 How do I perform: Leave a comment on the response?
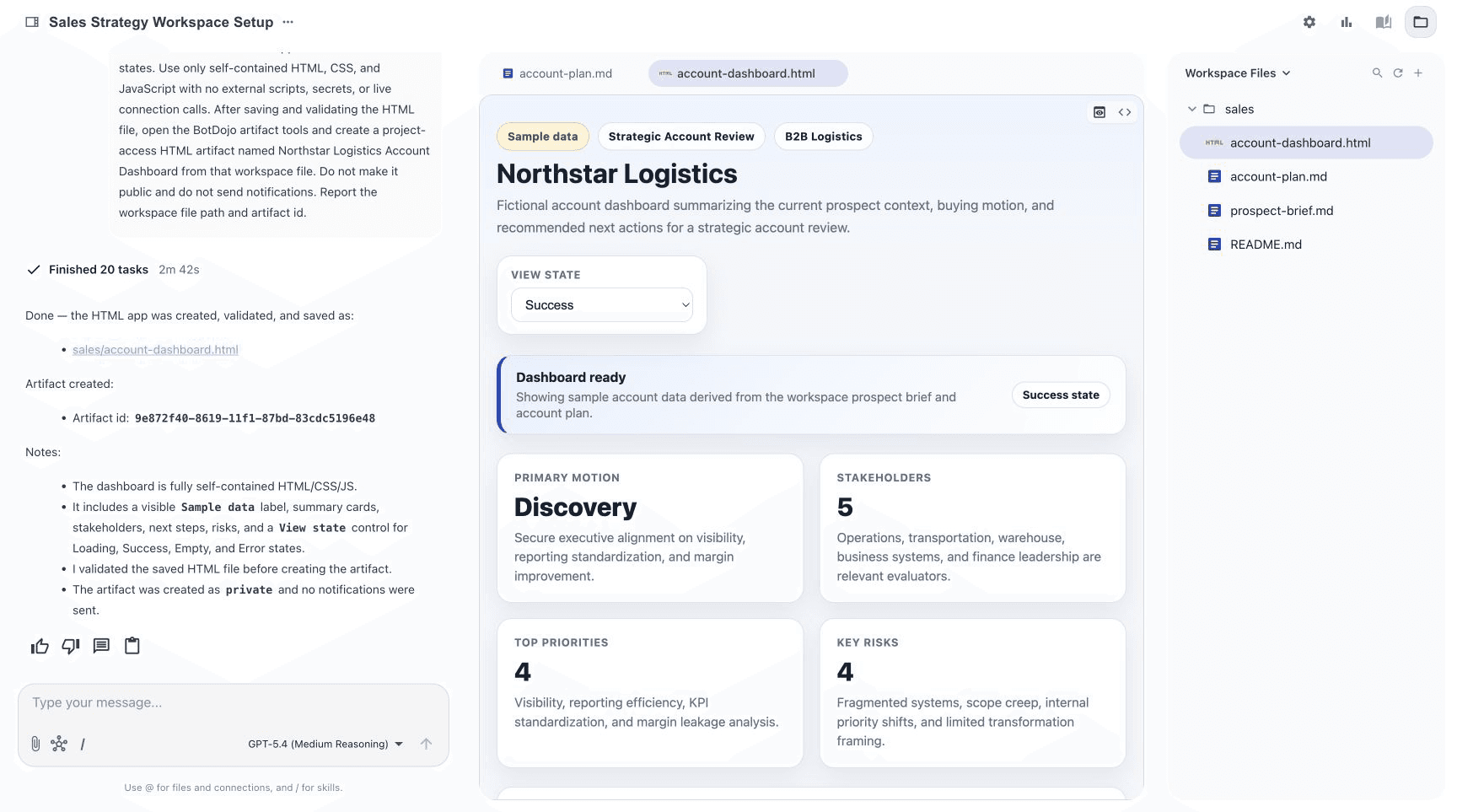(101, 646)
